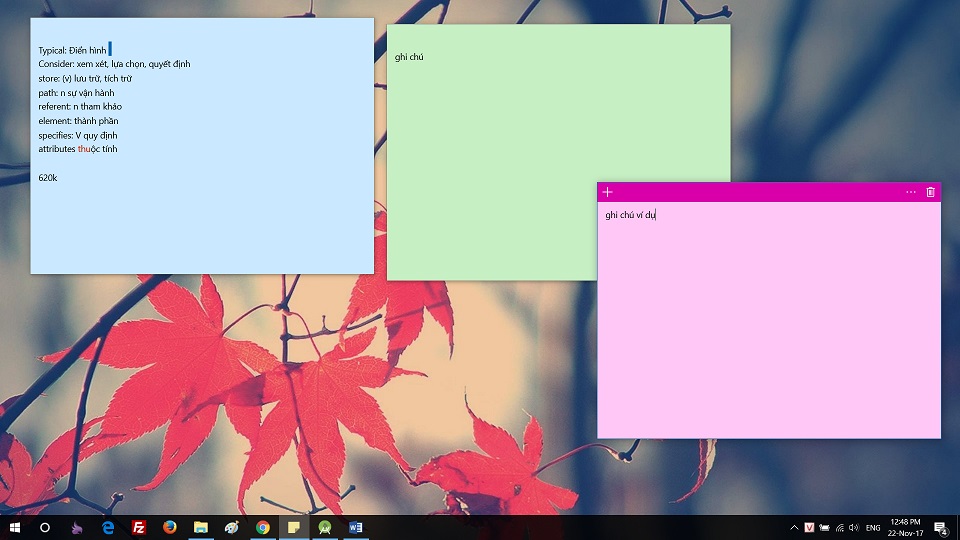The image size is (960, 540).
Task: Open the Windows Start menu
Action: pos(15,527)
